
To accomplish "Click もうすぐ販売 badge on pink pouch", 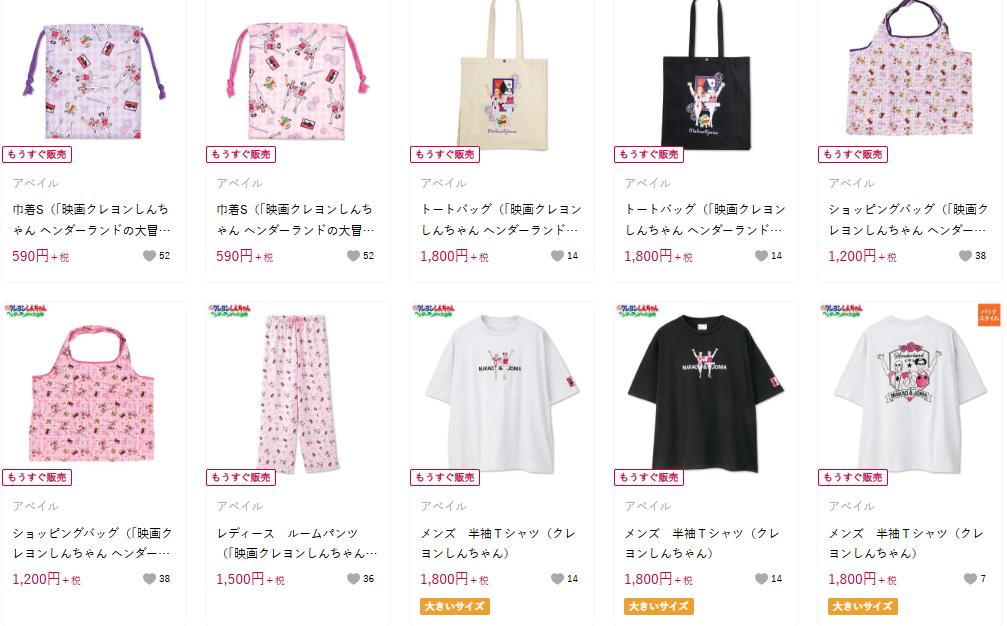I will pyautogui.click(x=241, y=154).
